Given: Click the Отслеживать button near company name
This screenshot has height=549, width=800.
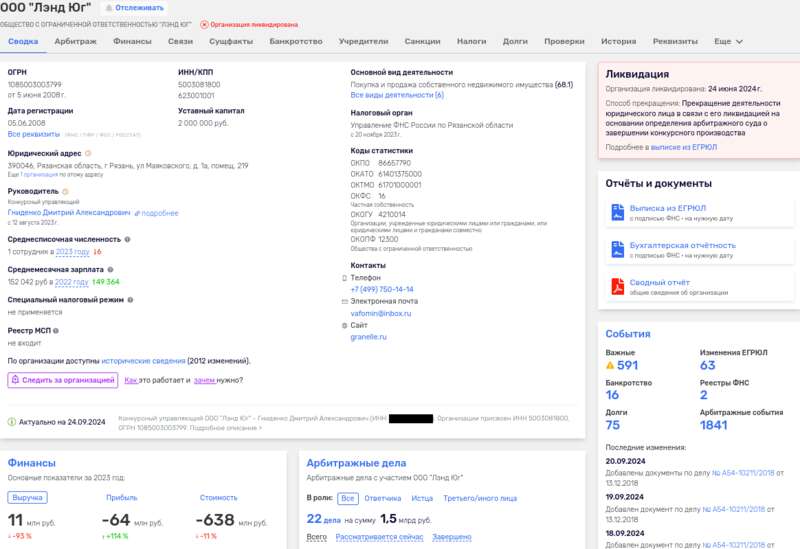Looking at the screenshot, I should pos(135,8).
